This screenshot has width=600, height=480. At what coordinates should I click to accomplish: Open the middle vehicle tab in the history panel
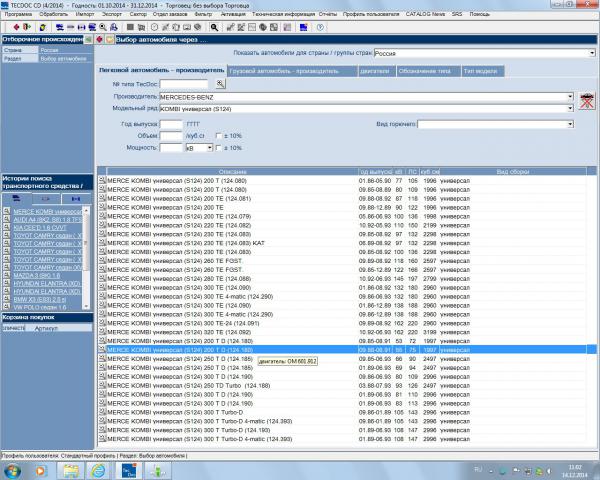pos(46,199)
